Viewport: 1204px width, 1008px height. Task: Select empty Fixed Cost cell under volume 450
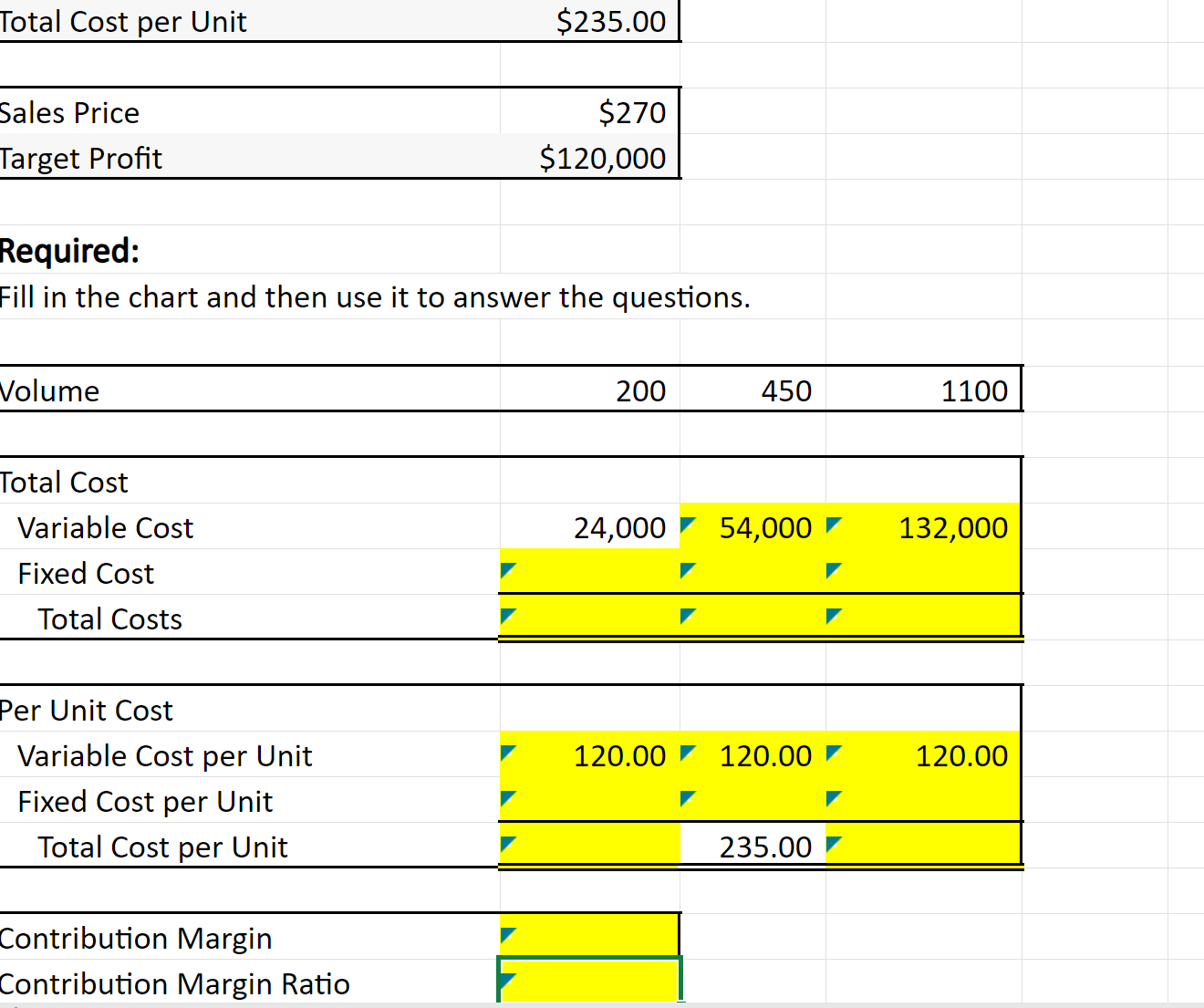[753, 572]
